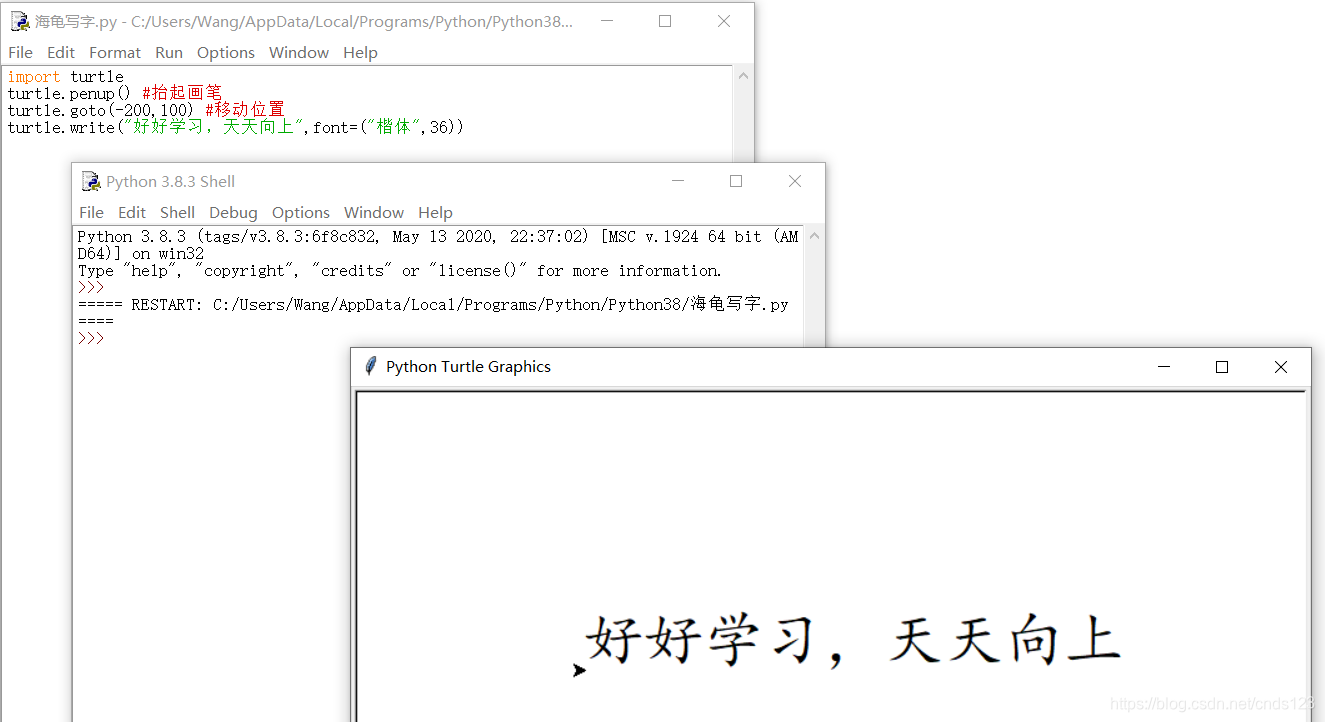Screen dimensions: 1325x722
Task: Open the Help menu in the editor window
Action: (360, 52)
